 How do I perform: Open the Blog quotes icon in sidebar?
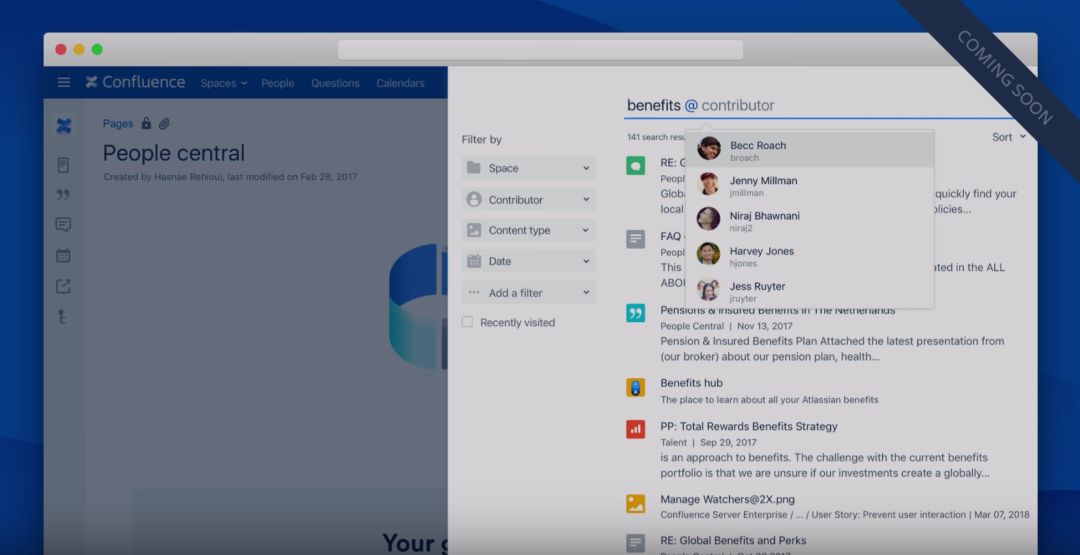click(x=63, y=195)
